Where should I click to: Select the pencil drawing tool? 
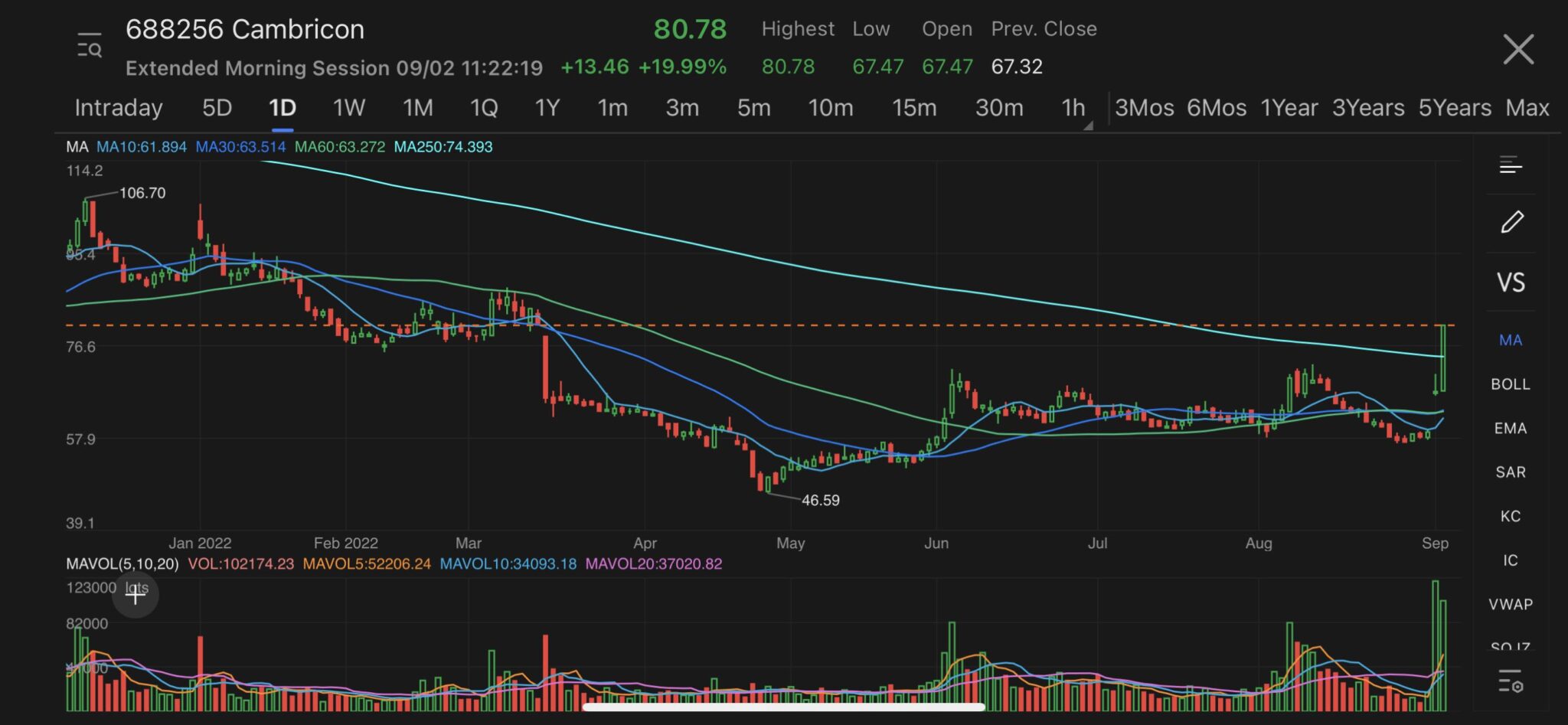coord(1511,222)
